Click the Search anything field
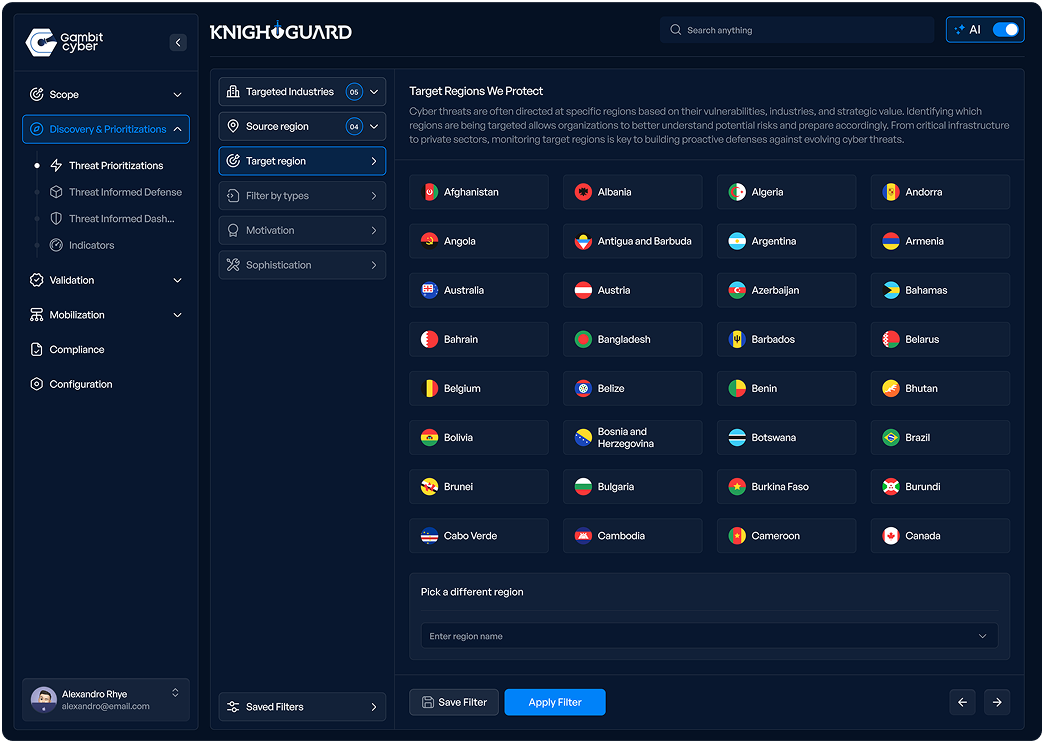 [x=797, y=30]
